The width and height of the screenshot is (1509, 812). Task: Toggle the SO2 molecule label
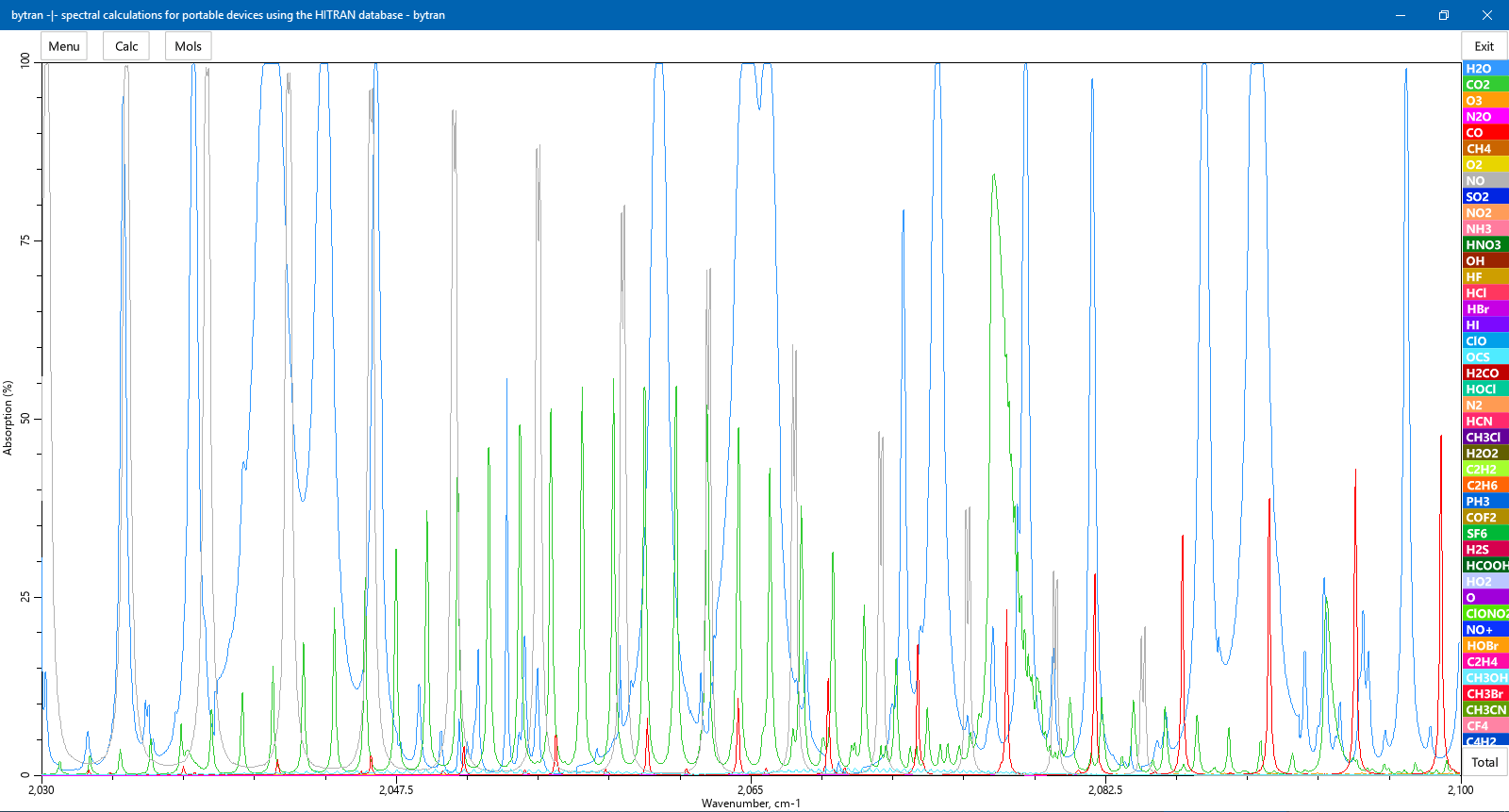(1485, 197)
